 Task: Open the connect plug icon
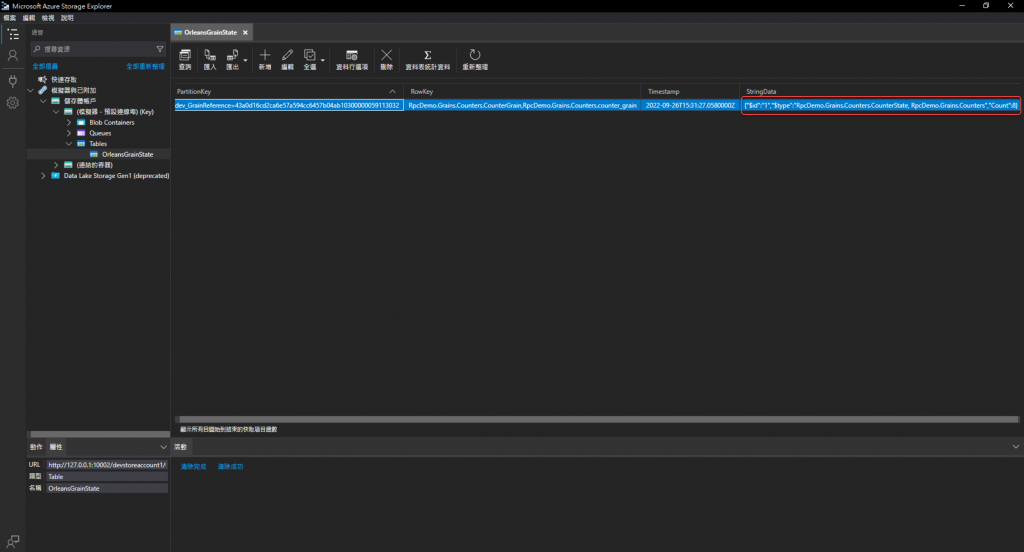click(x=12, y=81)
